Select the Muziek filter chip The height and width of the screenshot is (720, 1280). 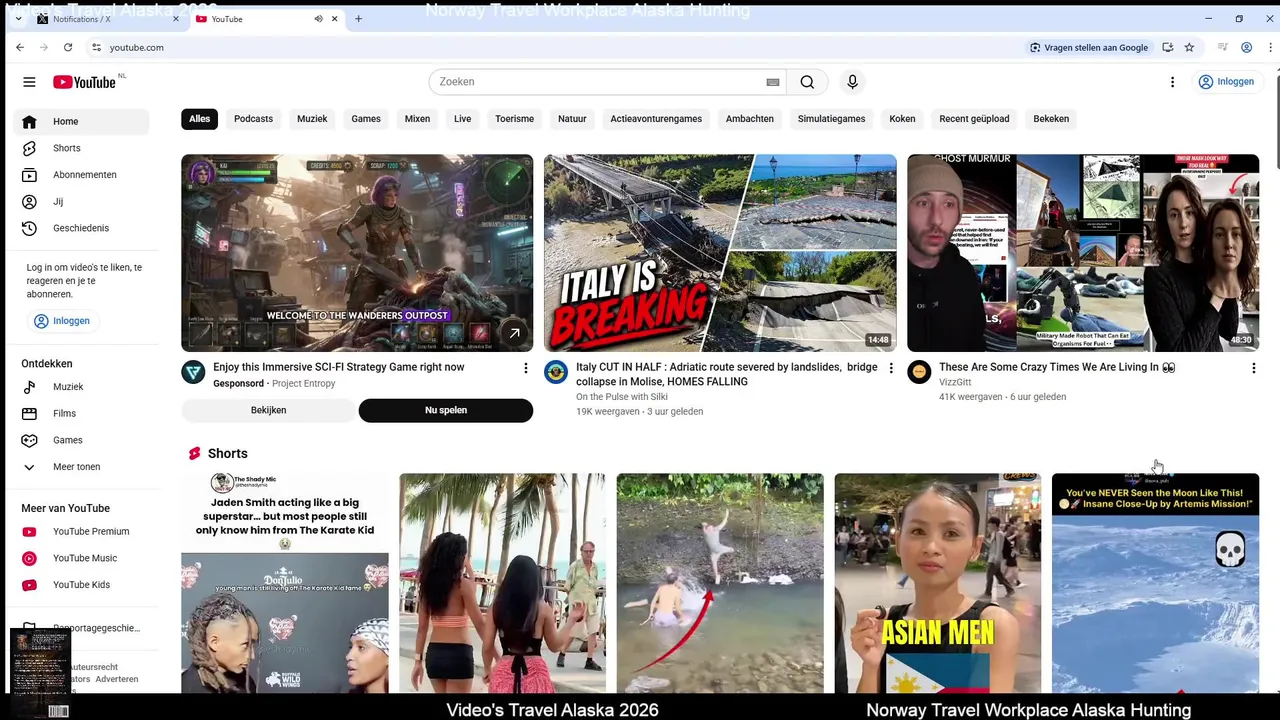pos(312,119)
